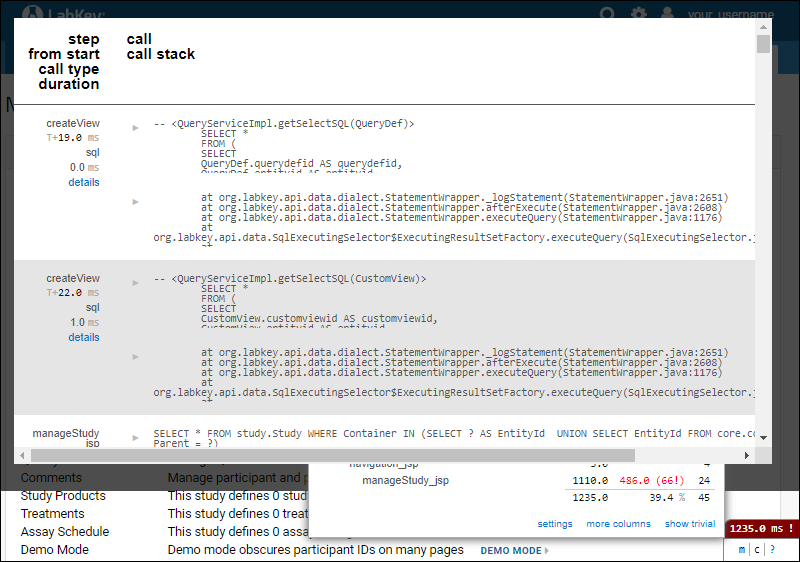
Task: Click the 'm' profiler control
Action: click(741, 550)
